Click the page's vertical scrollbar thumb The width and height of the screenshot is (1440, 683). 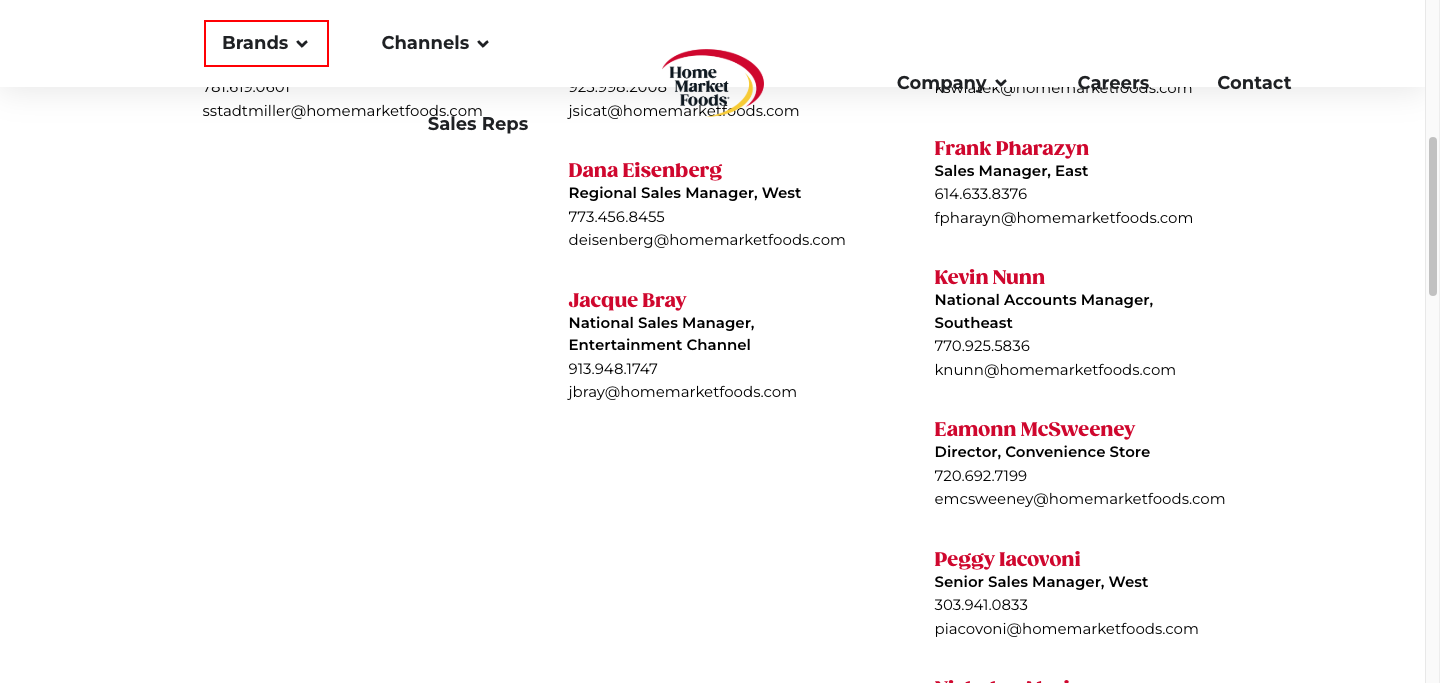coord(1432,215)
